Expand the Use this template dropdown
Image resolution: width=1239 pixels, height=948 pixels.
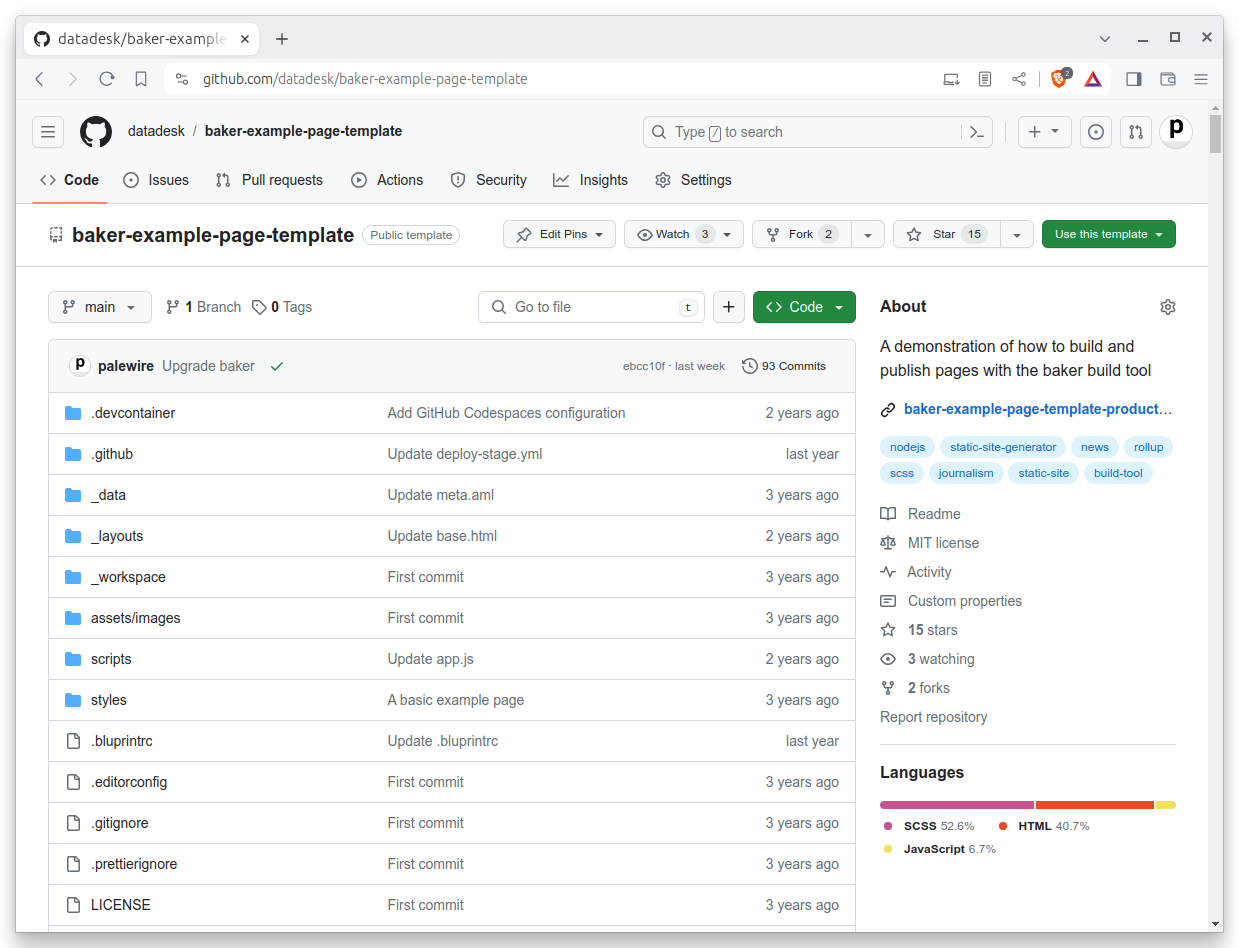[1109, 234]
